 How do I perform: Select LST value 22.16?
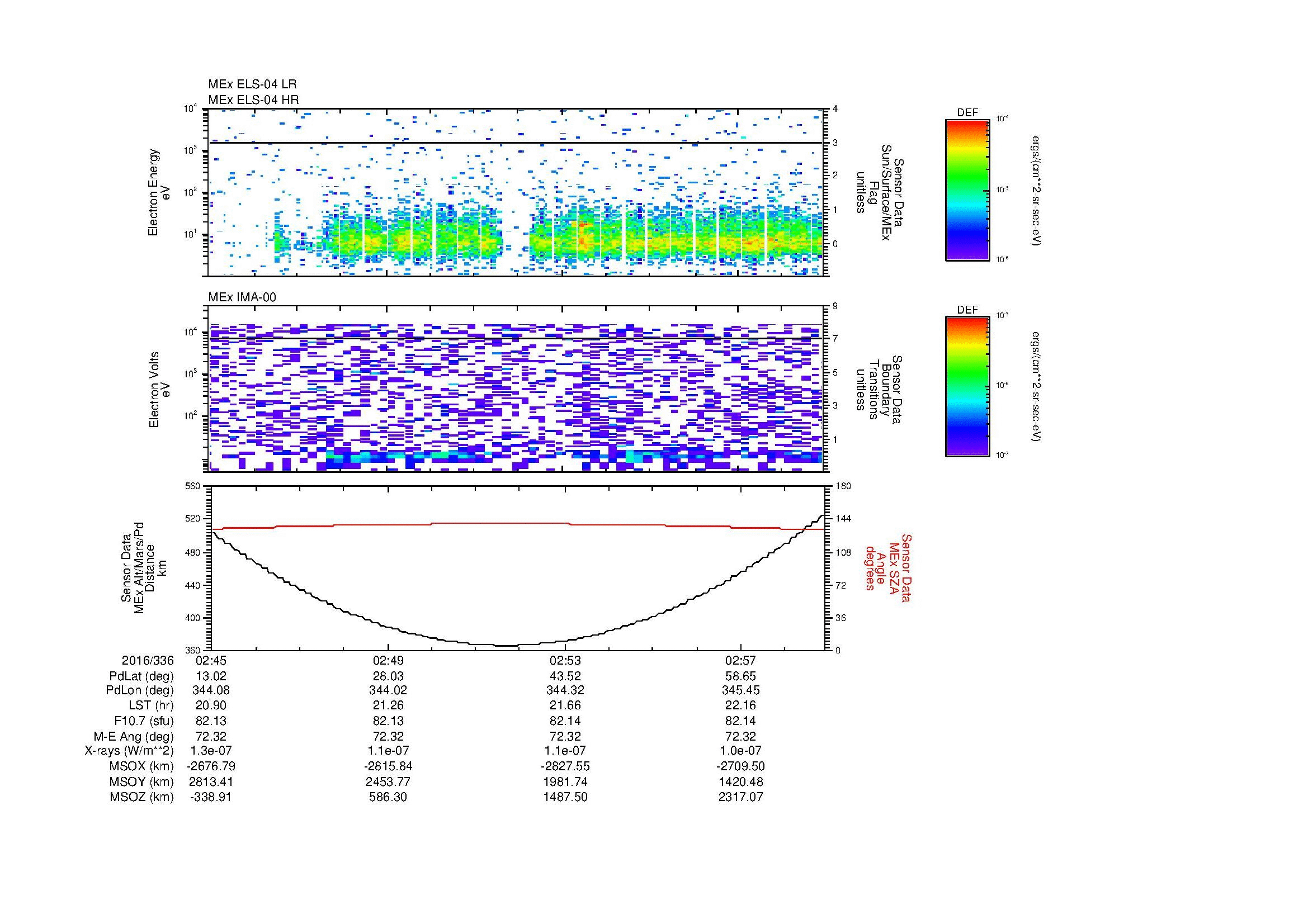[740, 705]
